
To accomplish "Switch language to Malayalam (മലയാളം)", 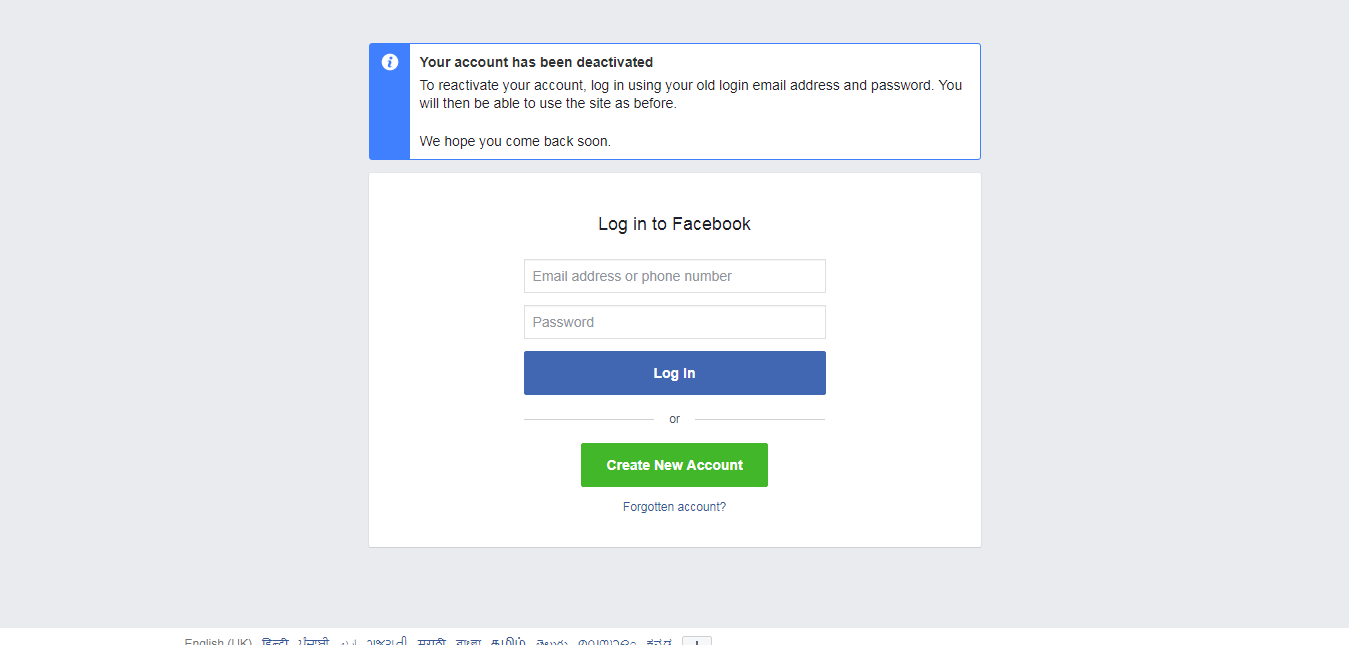I will 607,641.
